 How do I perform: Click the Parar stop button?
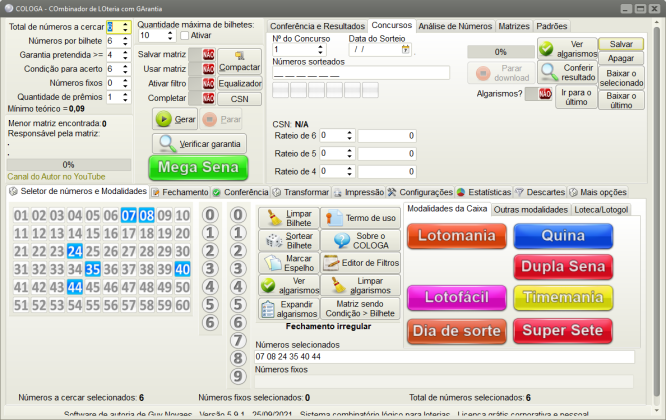pyautogui.click(x=221, y=119)
